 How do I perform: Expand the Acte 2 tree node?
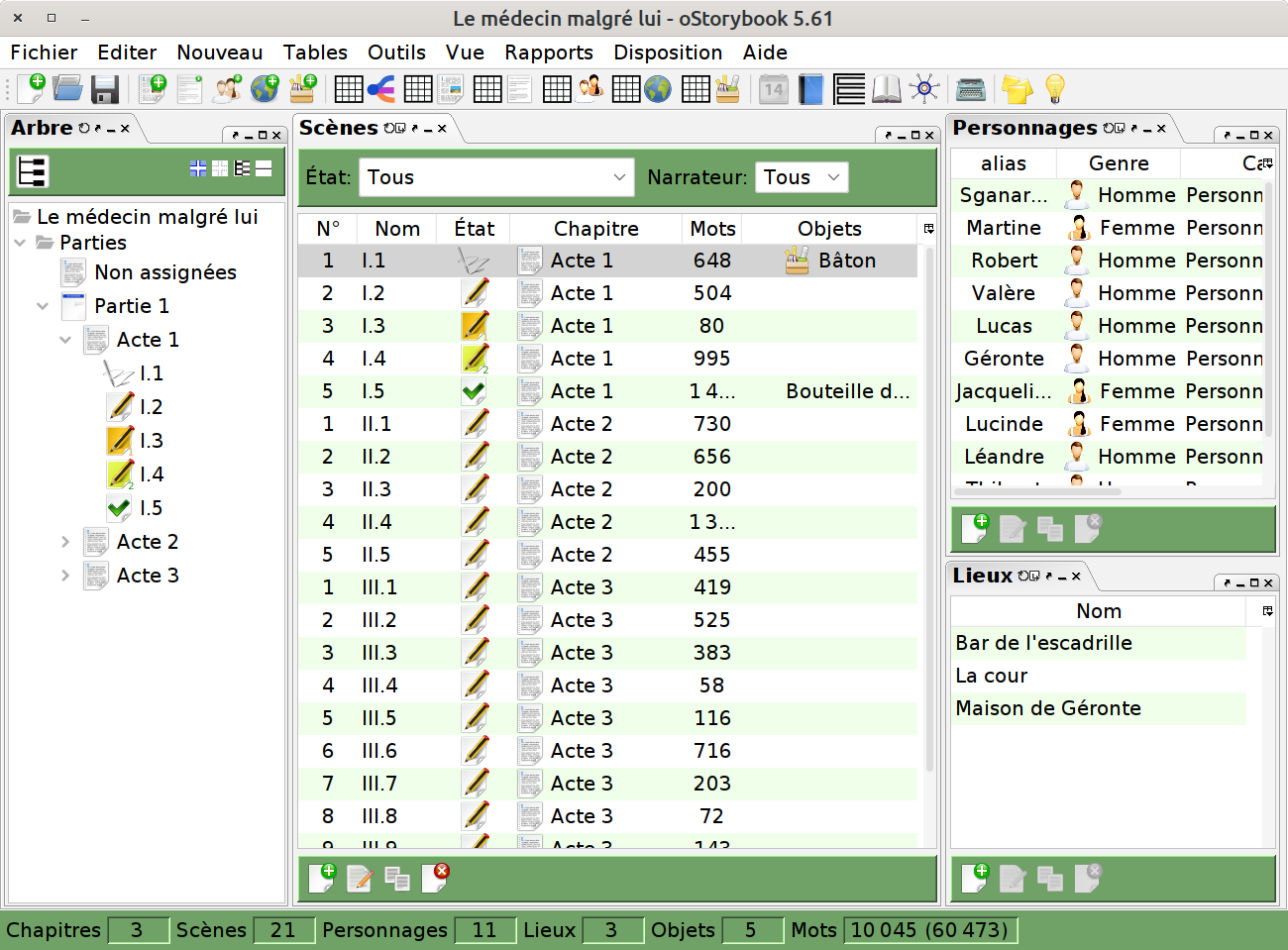pos(65,542)
